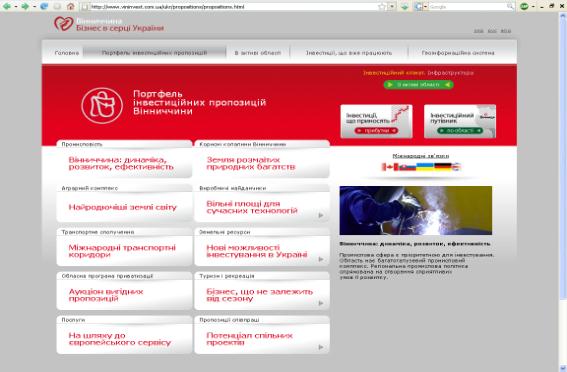567x372 pixels.
Task: Open the Головна navigation tab
Action: click(x=67, y=53)
